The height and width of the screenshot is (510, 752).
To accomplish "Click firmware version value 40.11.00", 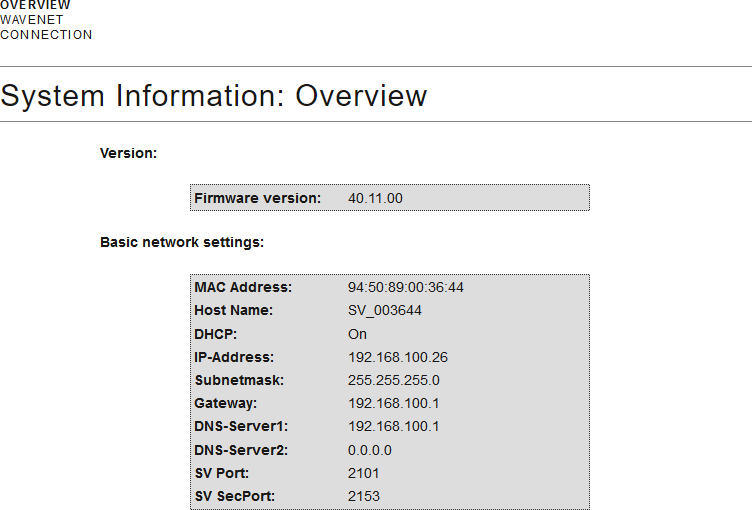I will pyautogui.click(x=375, y=198).
